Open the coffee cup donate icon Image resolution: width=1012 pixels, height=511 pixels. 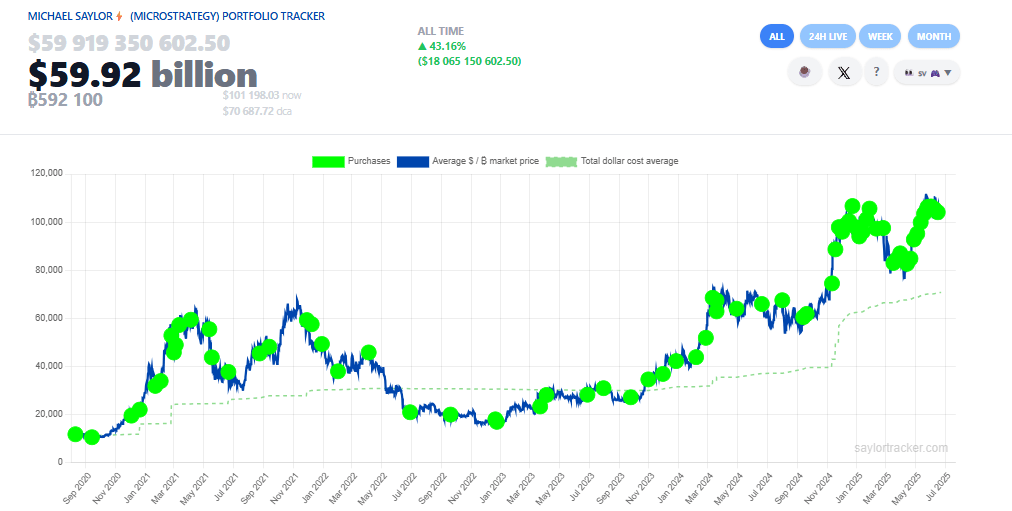pos(804,72)
